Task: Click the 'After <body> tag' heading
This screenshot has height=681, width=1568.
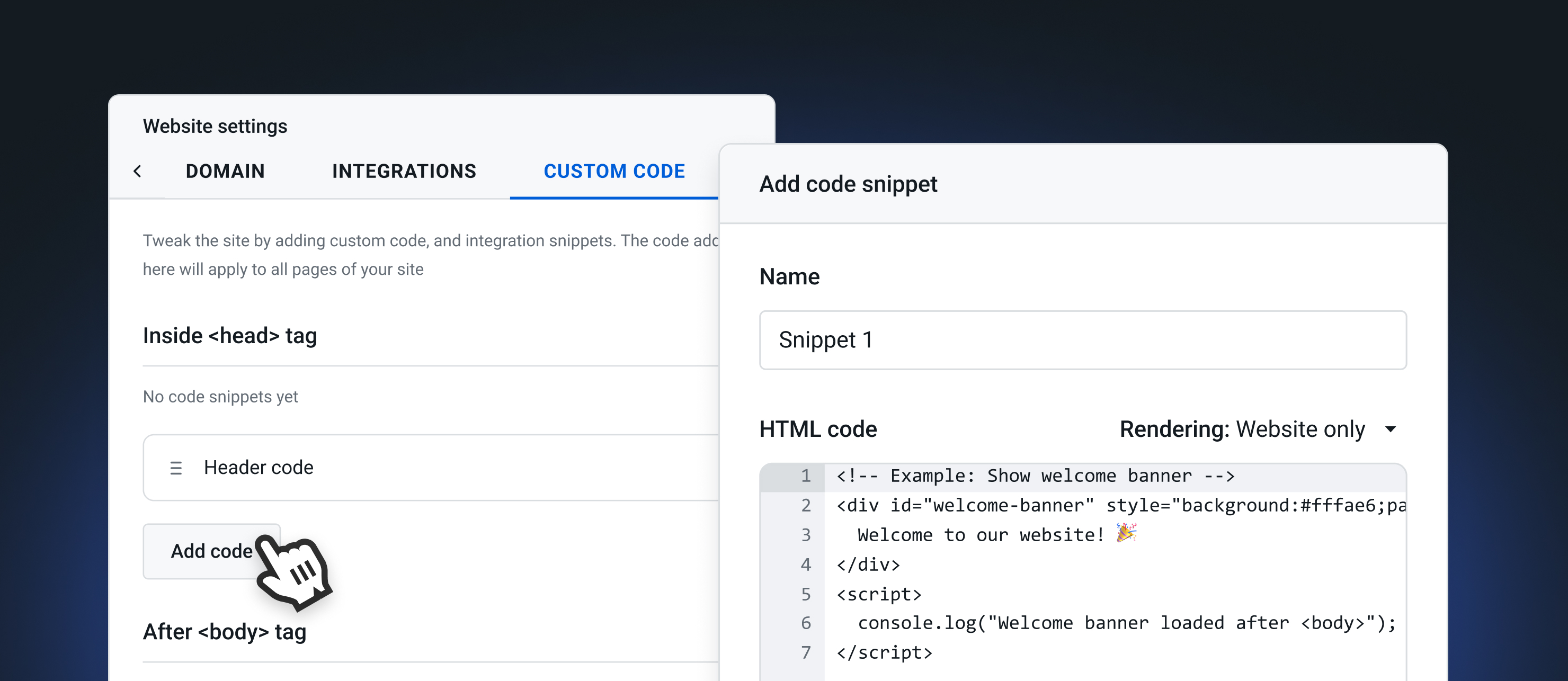Action: point(224,632)
